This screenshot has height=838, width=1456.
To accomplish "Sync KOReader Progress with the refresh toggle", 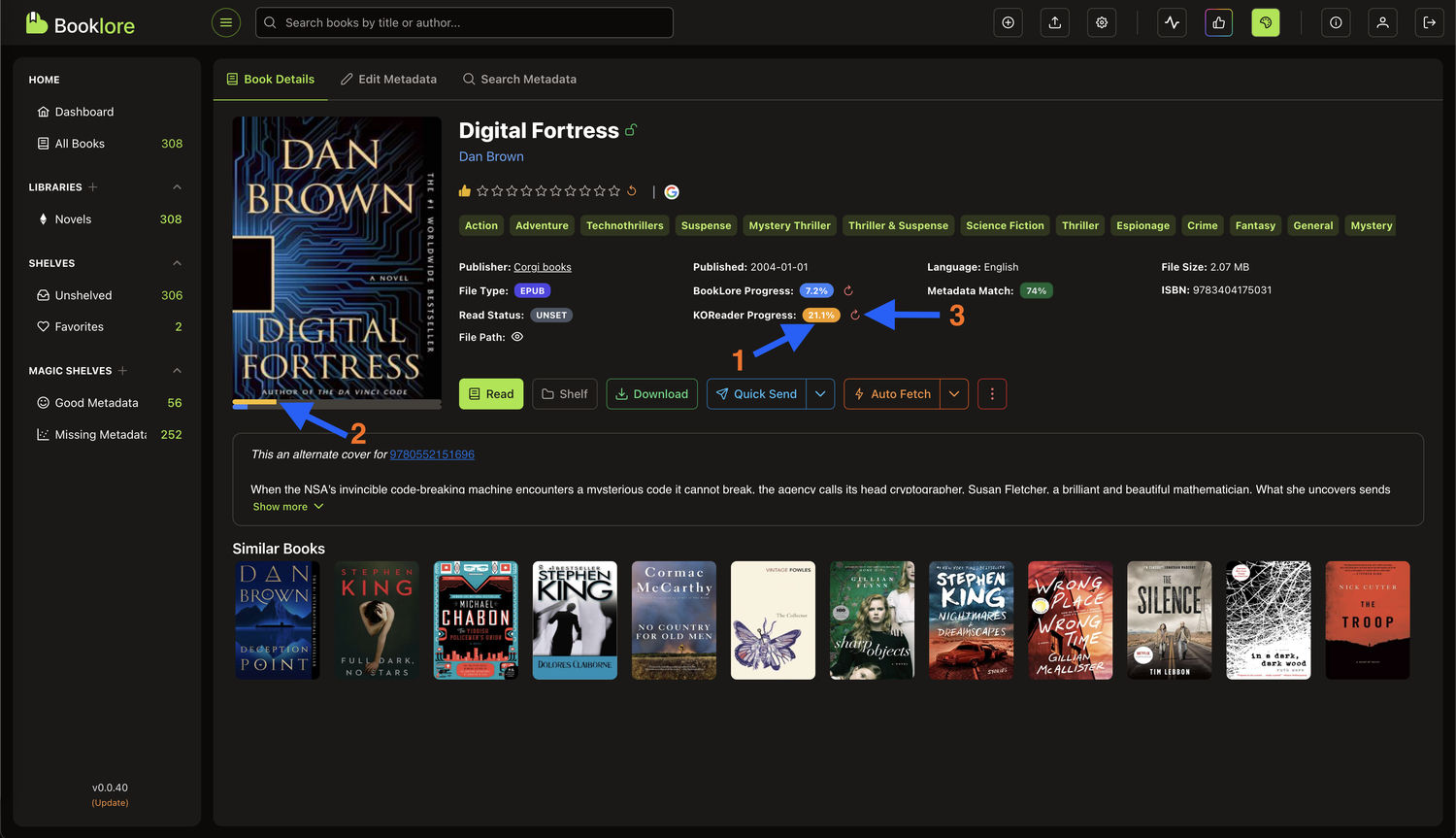I will (x=855, y=315).
